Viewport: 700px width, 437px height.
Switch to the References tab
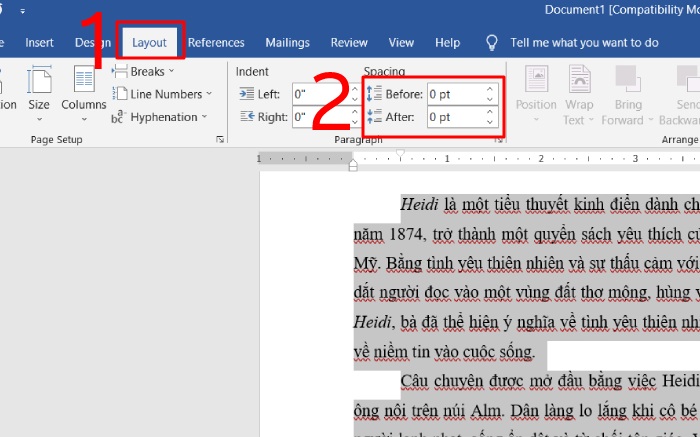pyautogui.click(x=216, y=43)
